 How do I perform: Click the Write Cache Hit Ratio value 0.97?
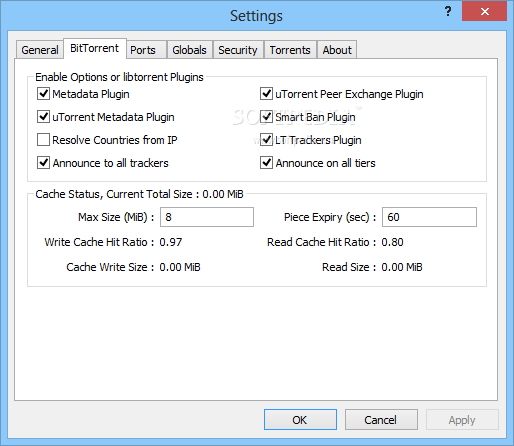pyautogui.click(x=171, y=242)
